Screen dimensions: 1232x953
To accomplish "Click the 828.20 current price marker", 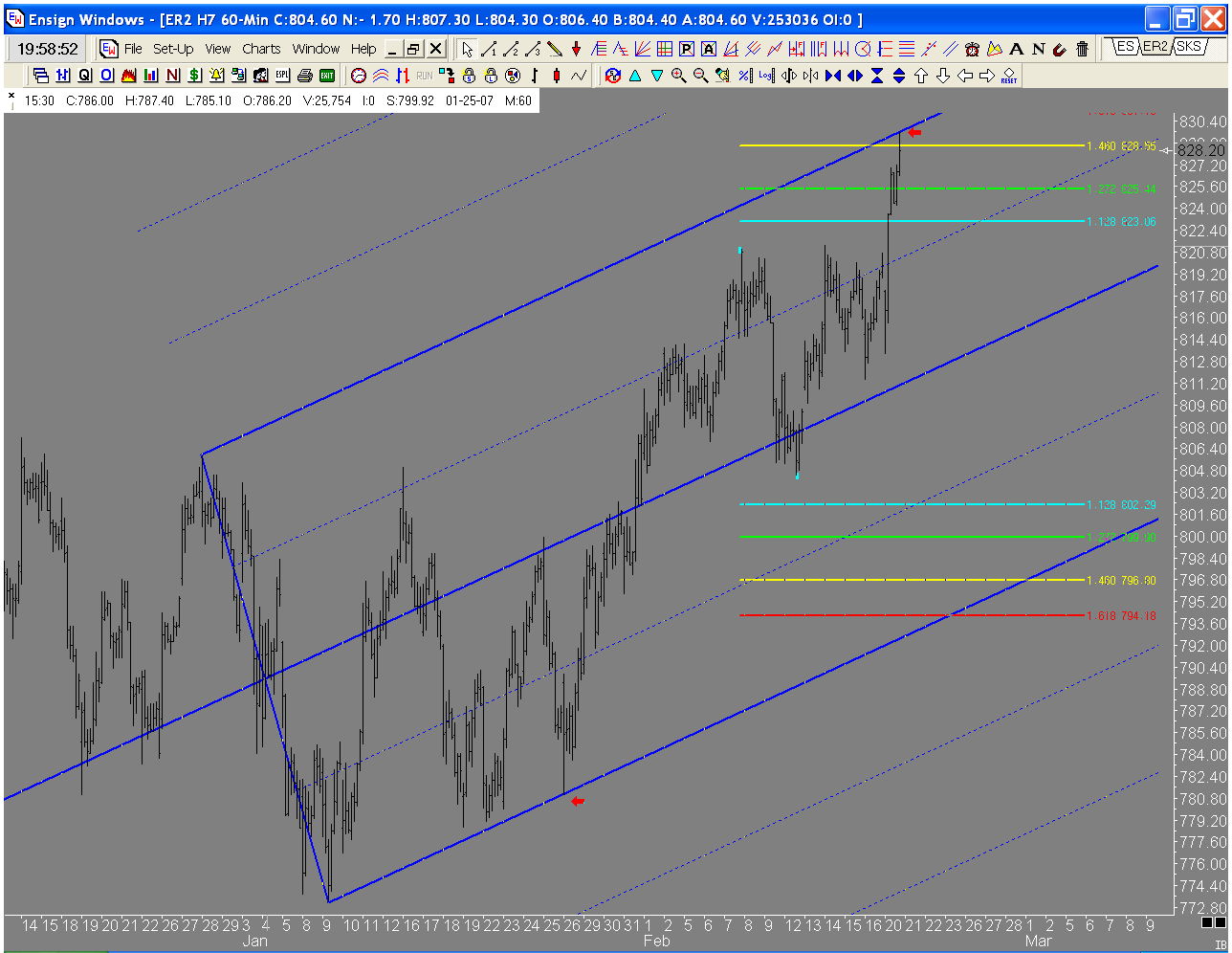I will pos(1199,150).
